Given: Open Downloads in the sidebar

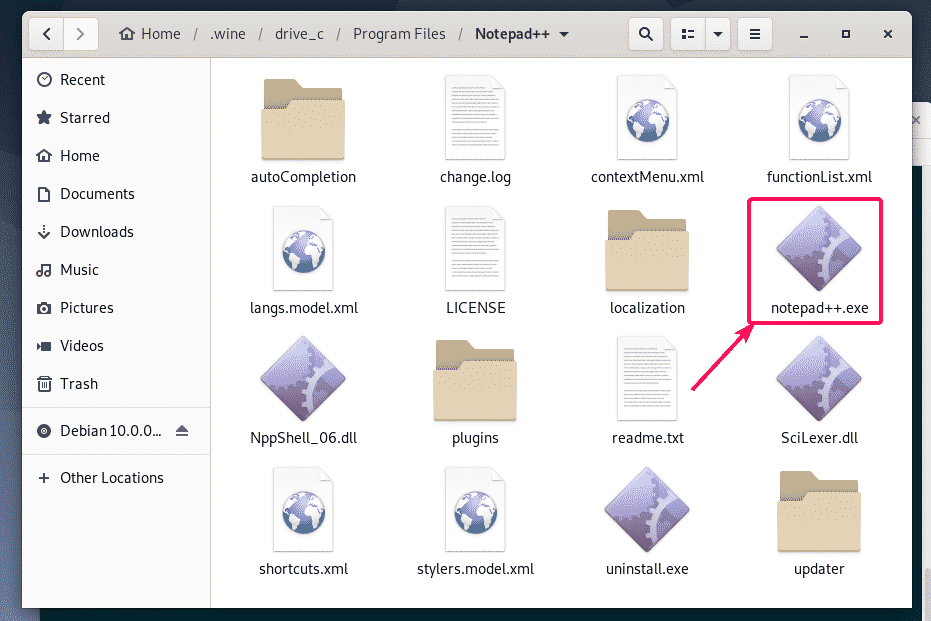Looking at the screenshot, I should pyautogui.click(x=116, y=232).
